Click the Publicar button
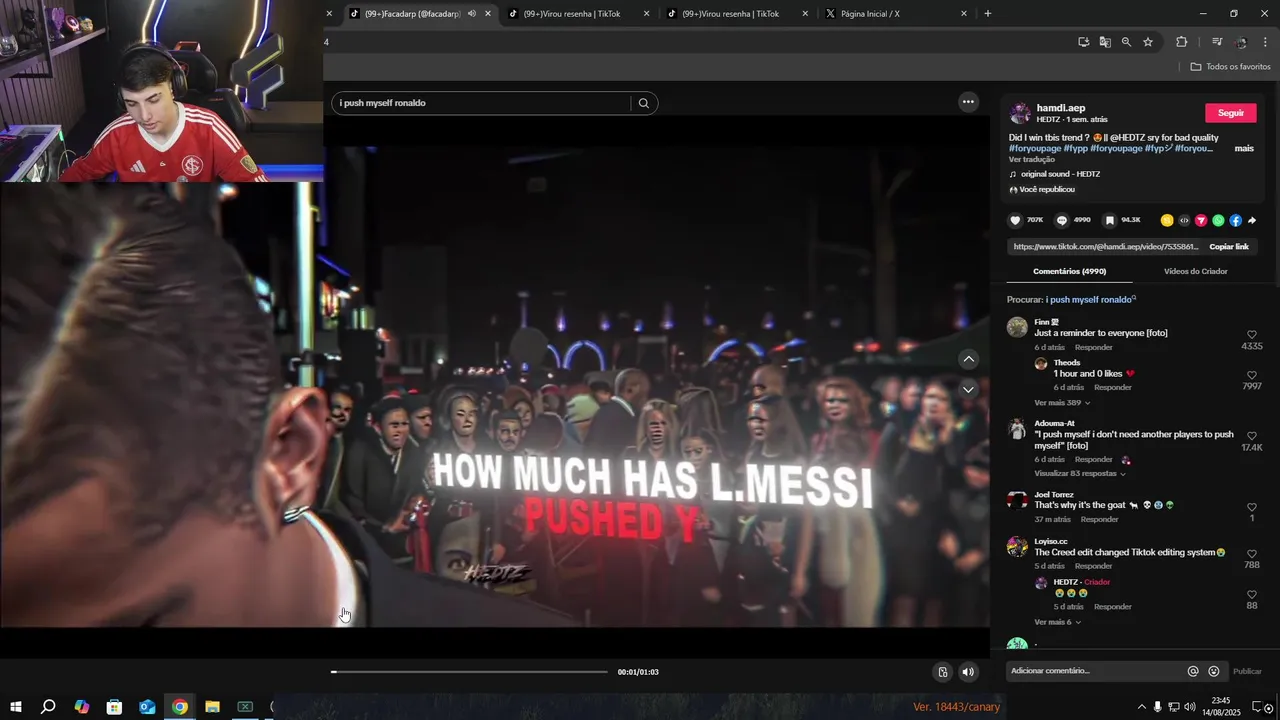 [x=1247, y=671]
